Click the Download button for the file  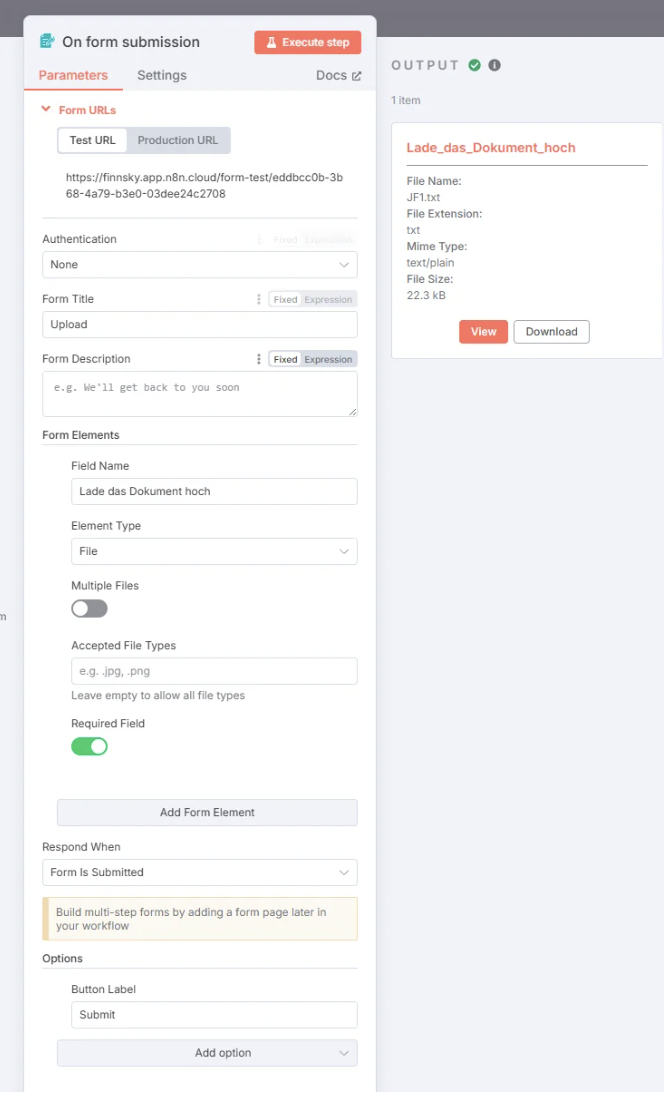click(x=551, y=332)
